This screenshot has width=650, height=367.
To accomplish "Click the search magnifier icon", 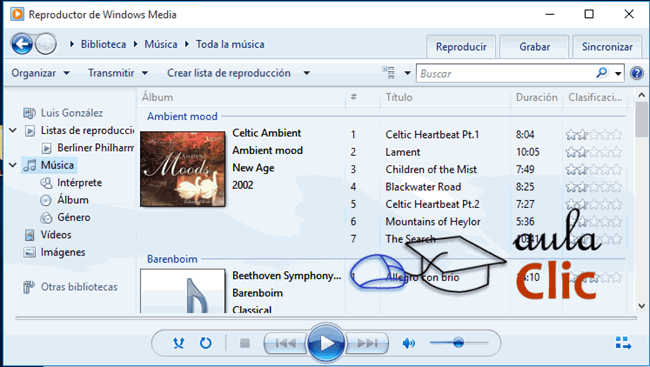I will [601, 73].
